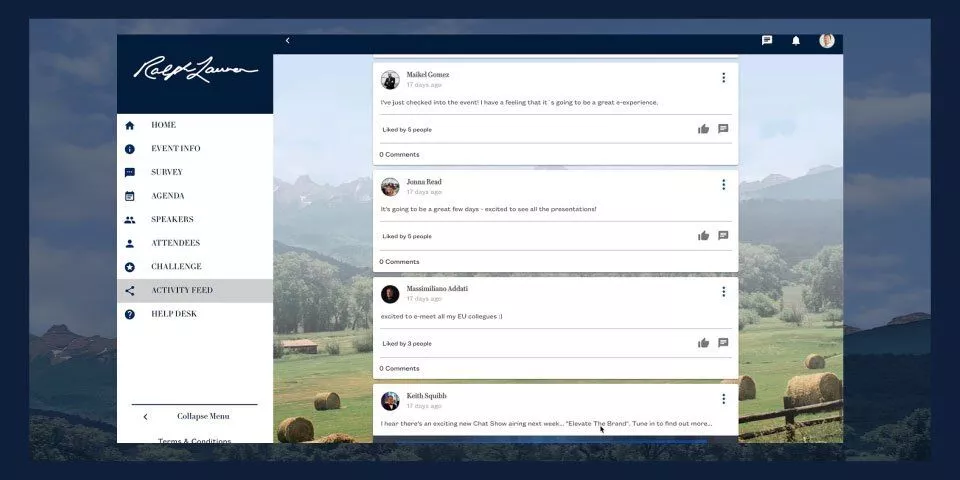Comment on Maikel Gomez's post
960x480 pixels.
pos(723,129)
